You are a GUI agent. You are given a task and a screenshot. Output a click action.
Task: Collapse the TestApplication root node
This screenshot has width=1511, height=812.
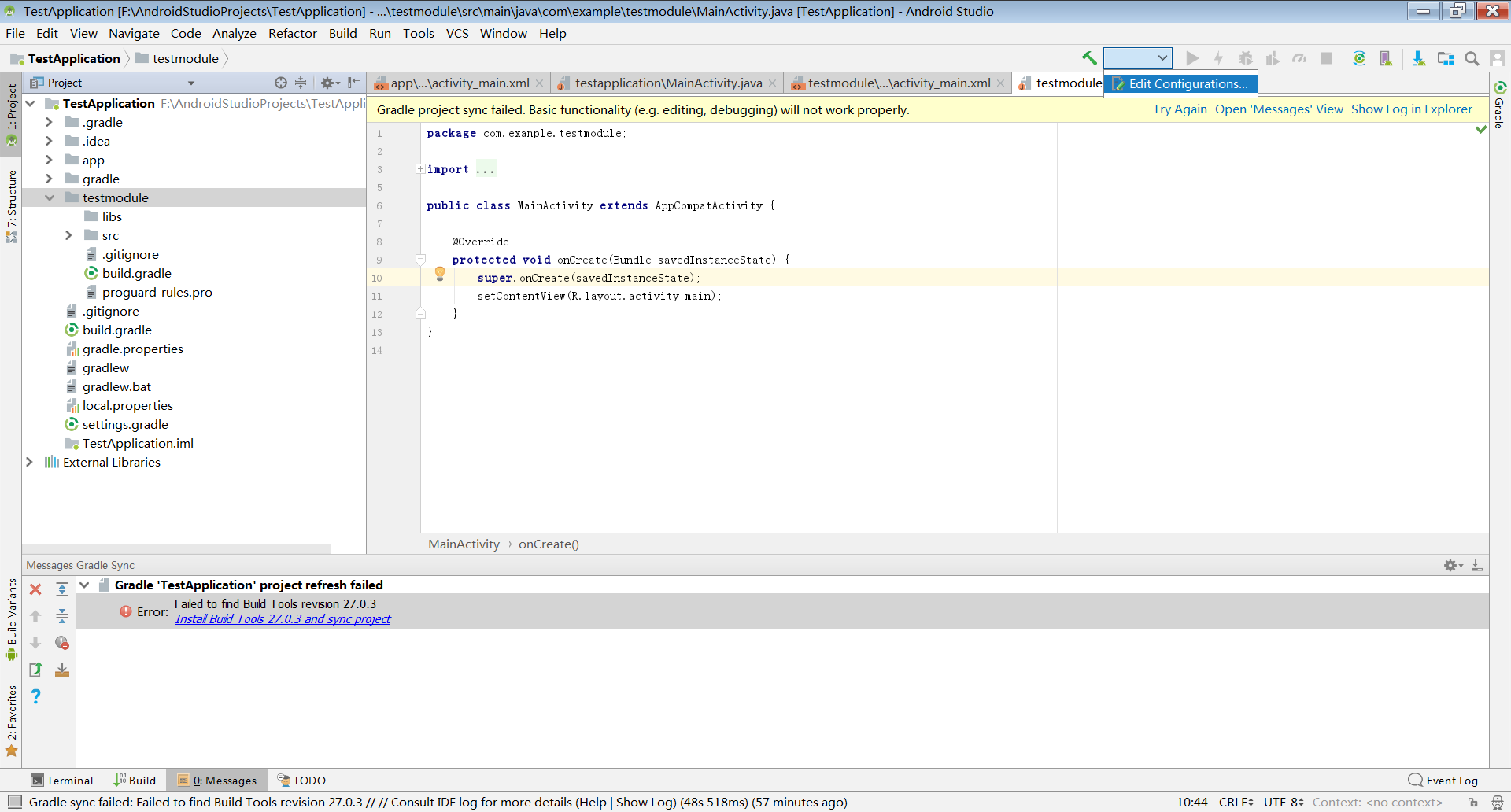30,103
